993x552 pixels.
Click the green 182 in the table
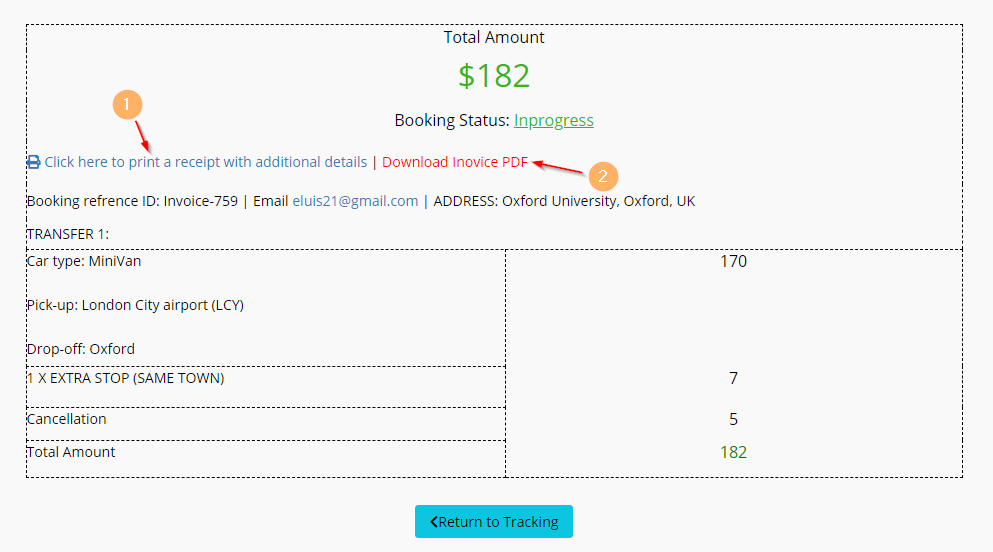tap(733, 452)
